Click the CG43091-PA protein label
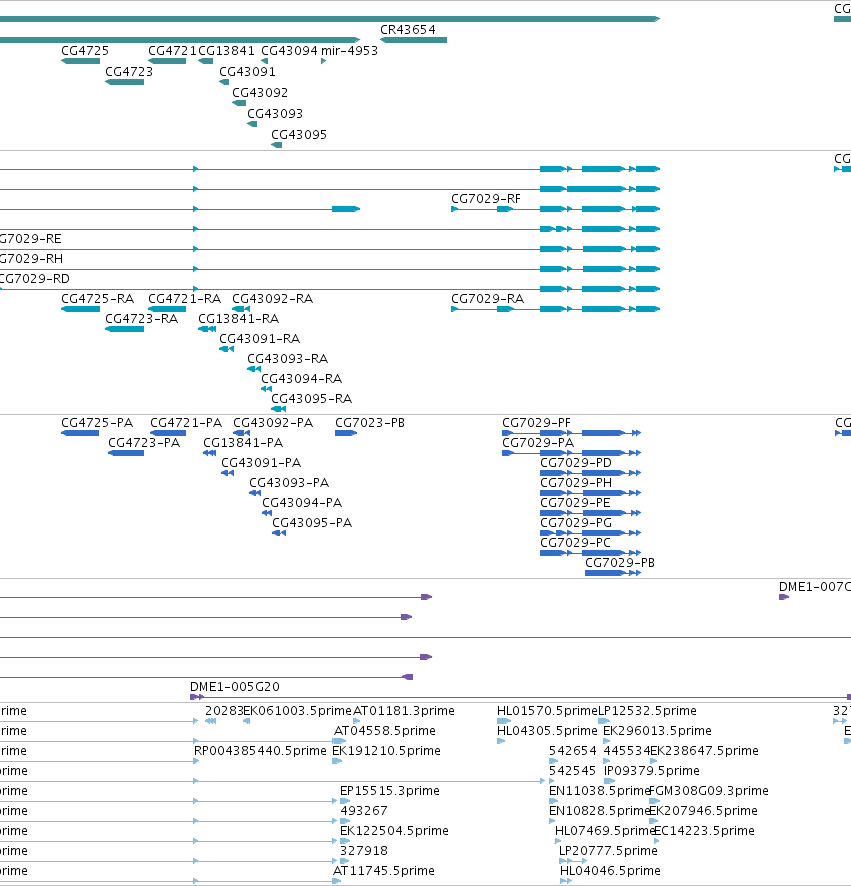The width and height of the screenshot is (851, 886). [x=261, y=463]
